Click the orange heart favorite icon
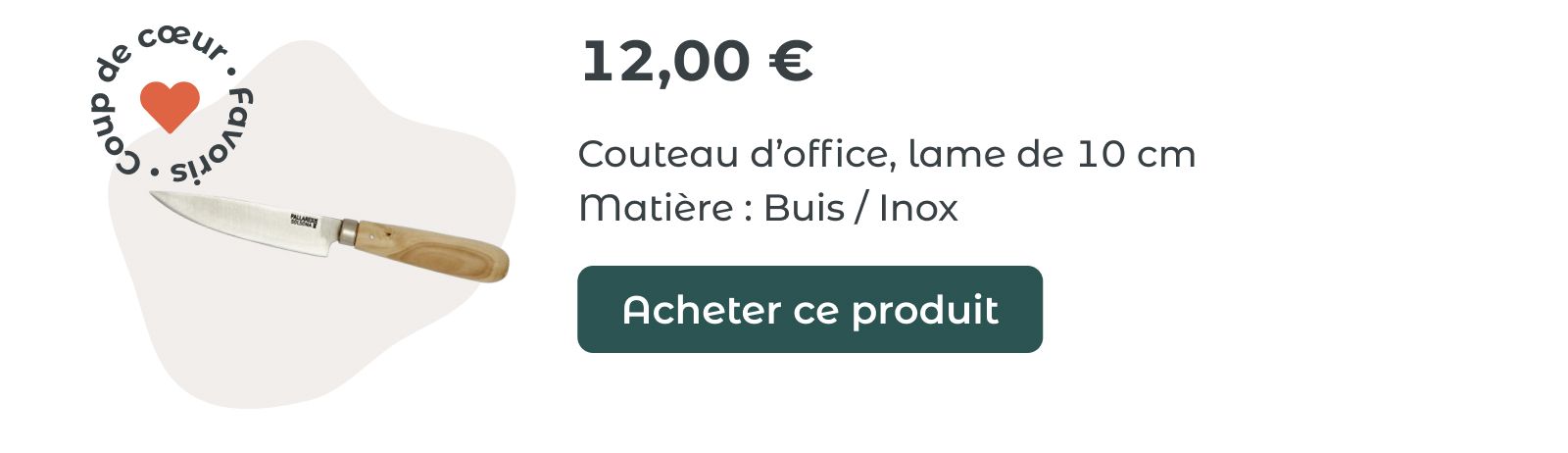Screen dimensions: 1568x453 pos(170,106)
